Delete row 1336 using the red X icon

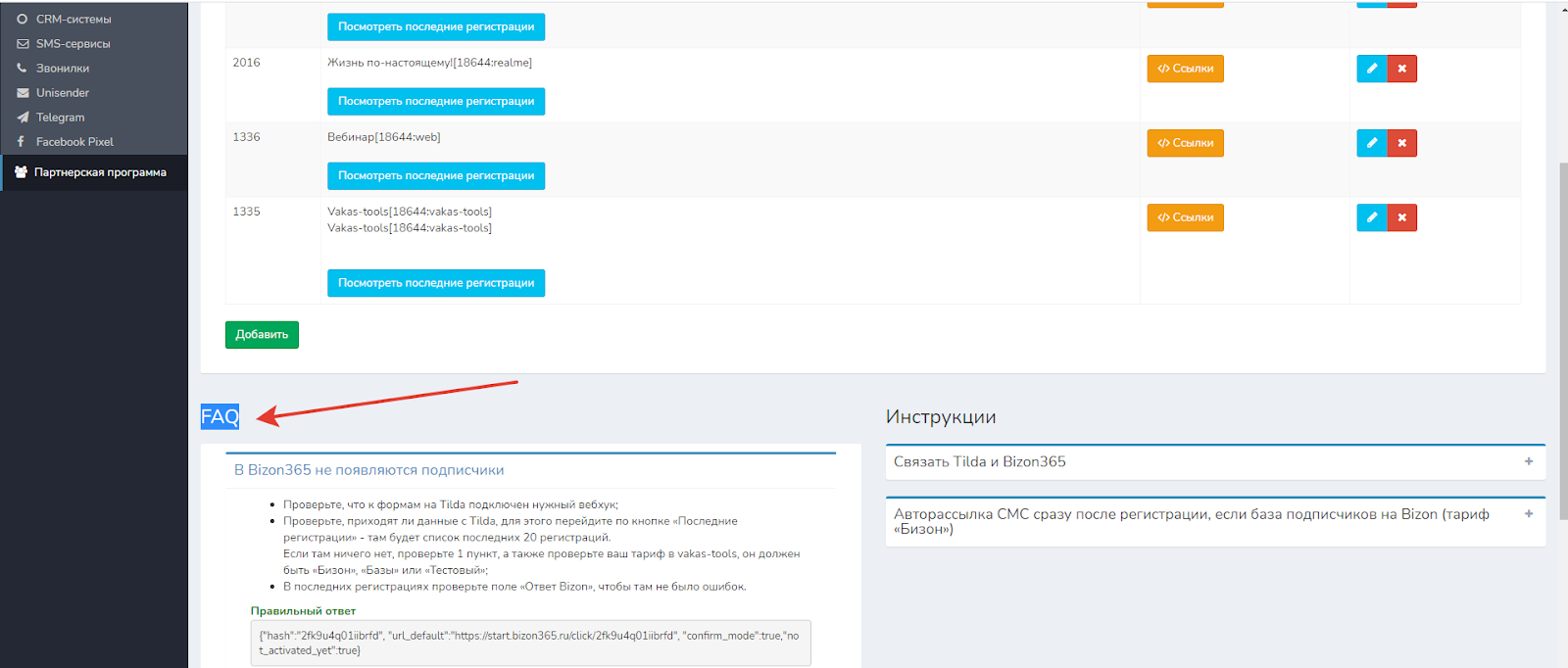1401,143
